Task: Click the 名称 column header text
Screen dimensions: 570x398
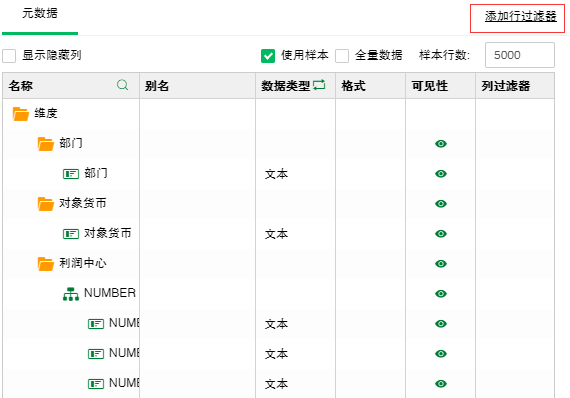Action: point(21,86)
